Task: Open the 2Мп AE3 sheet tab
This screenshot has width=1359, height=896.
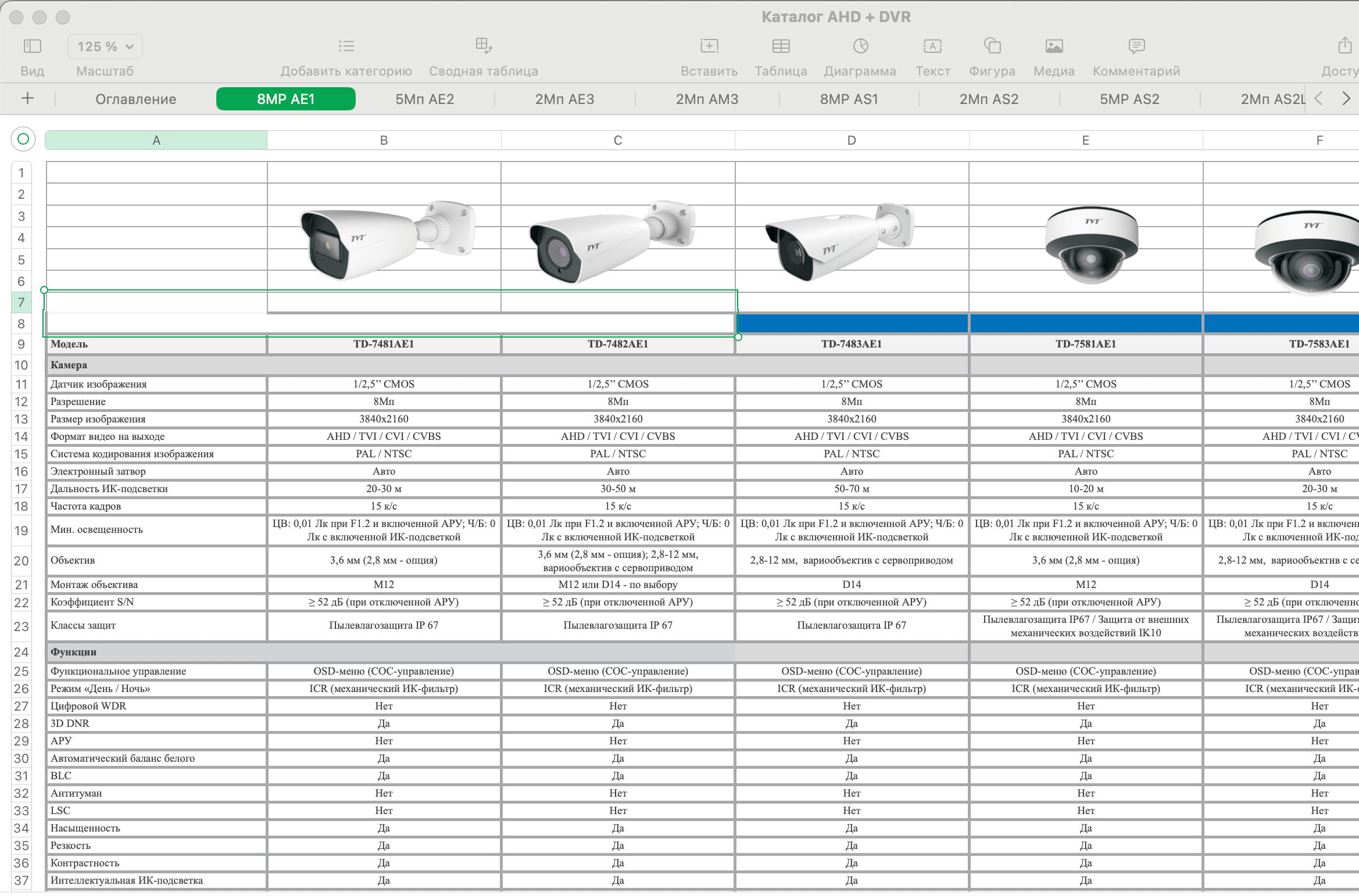Action: (565, 99)
